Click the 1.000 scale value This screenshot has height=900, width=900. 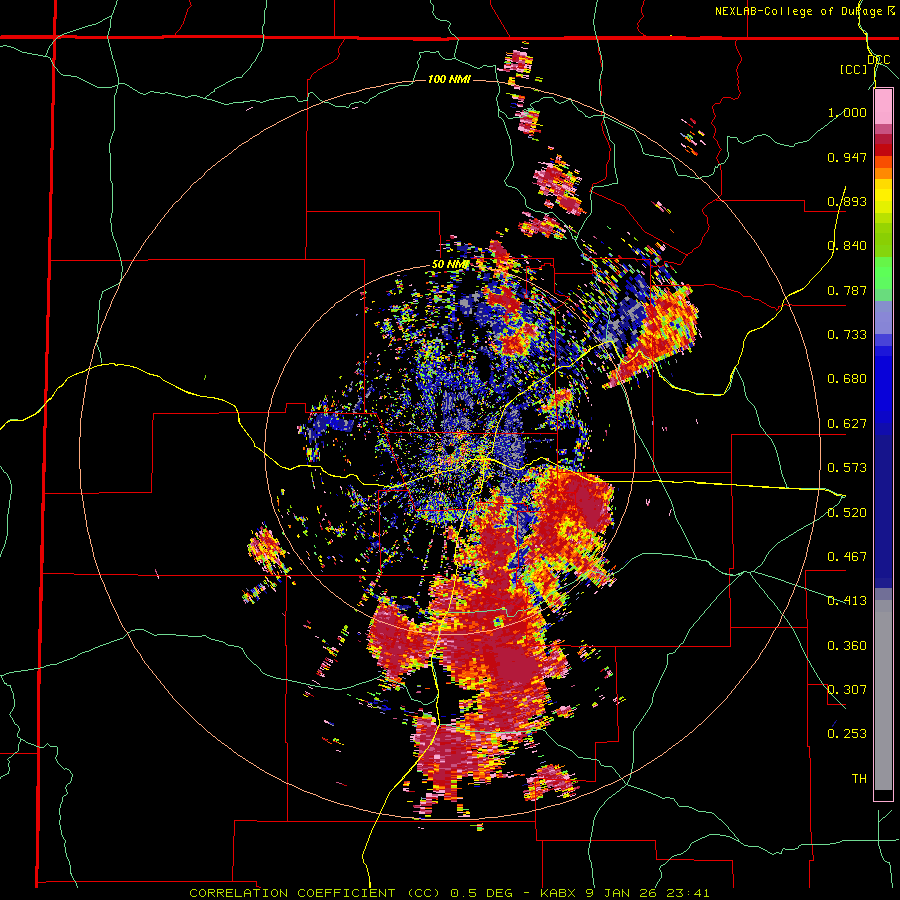[x=847, y=112]
